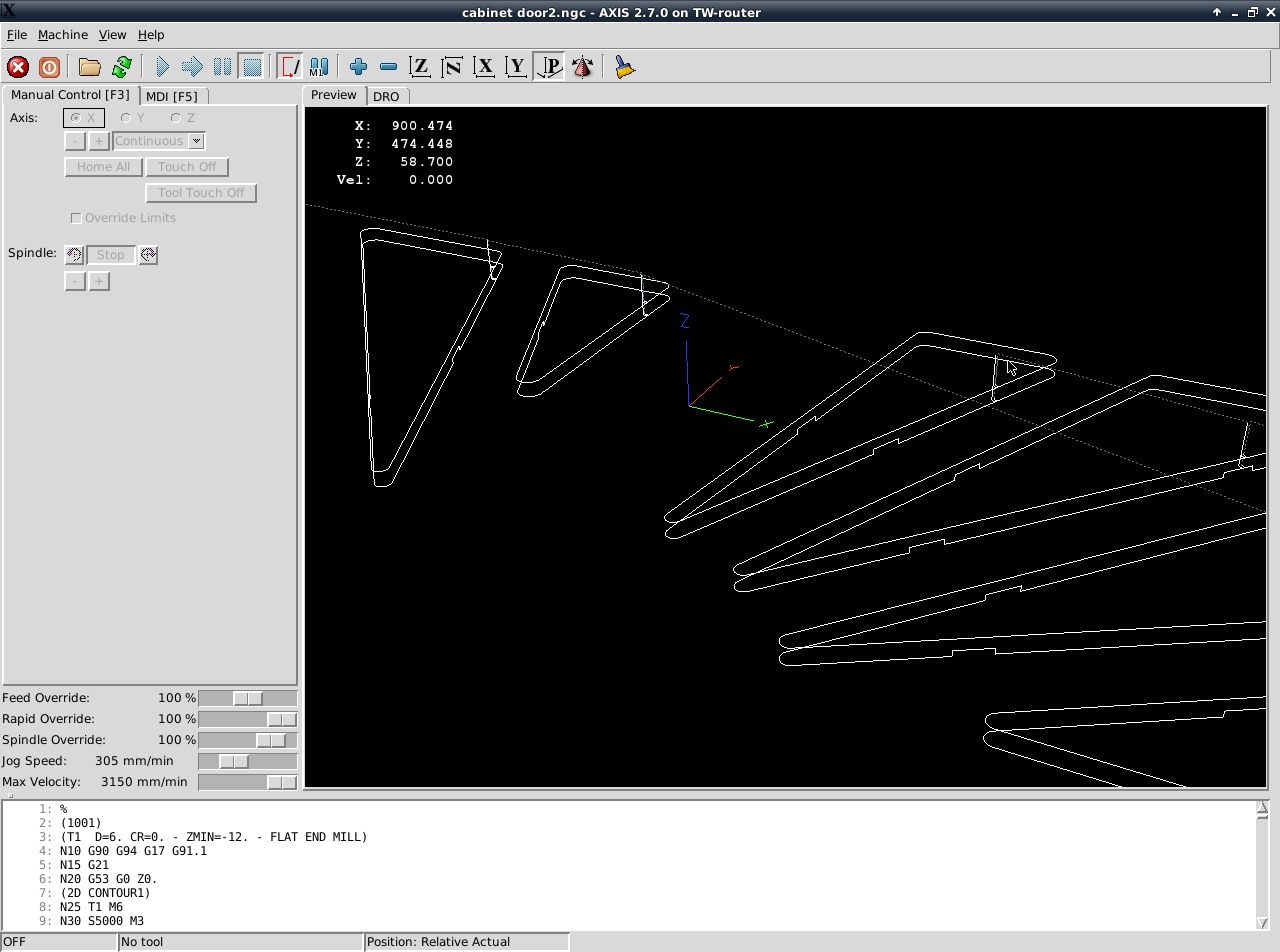The image size is (1280, 952).
Task: Toggle machine power button
Action: pyautogui.click(x=49, y=67)
